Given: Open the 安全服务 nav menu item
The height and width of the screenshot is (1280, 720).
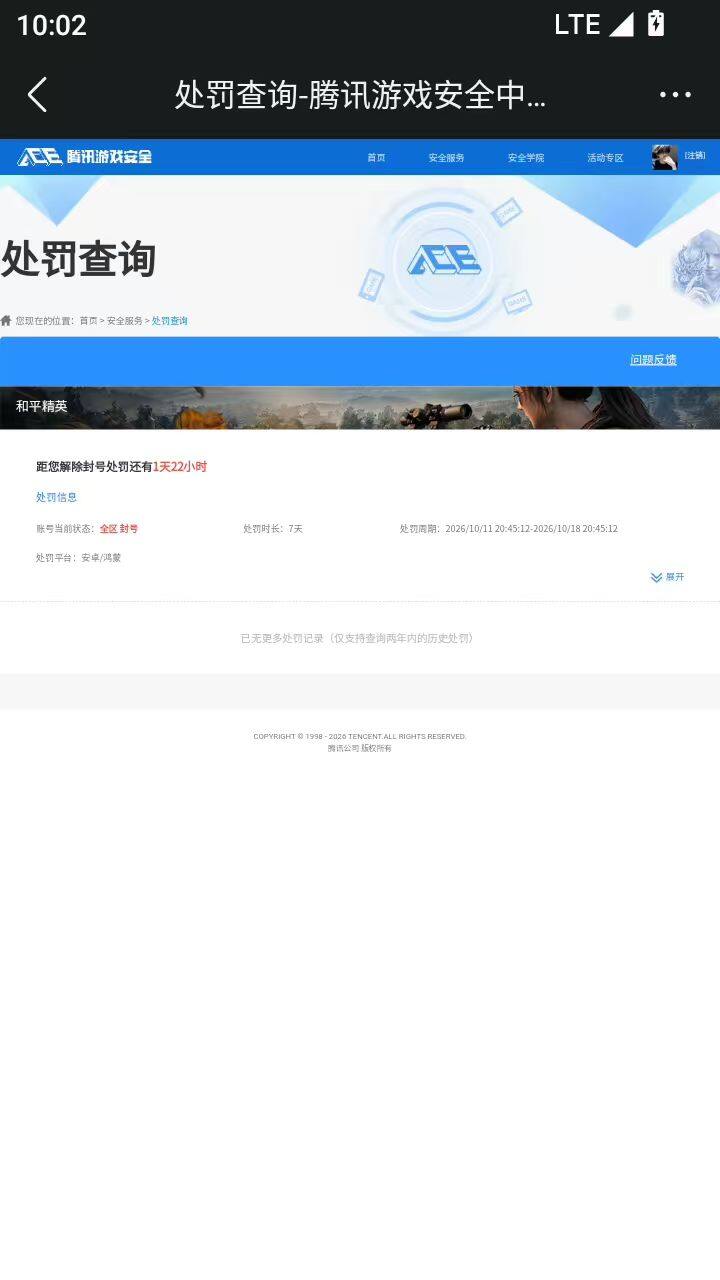Looking at the screenshot, I should 446,158.
